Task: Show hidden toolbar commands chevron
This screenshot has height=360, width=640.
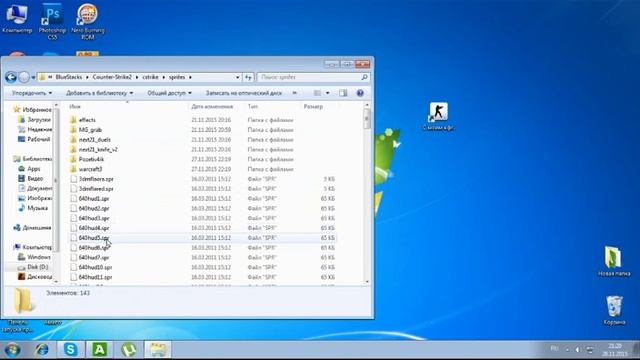Action: (295, 93)
